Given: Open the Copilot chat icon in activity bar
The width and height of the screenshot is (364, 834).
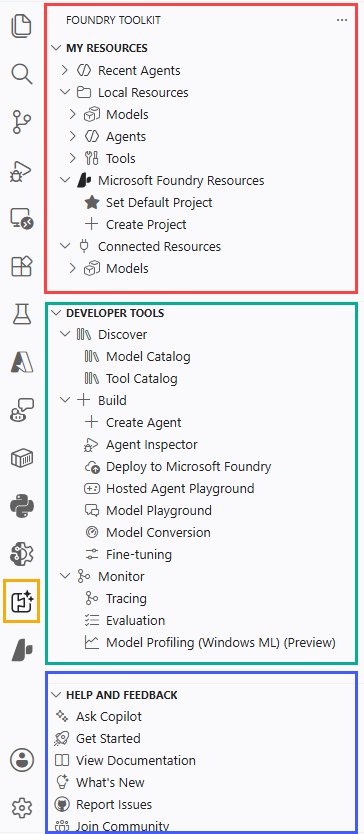Looking at the screenshot, I should pos(22,411).
